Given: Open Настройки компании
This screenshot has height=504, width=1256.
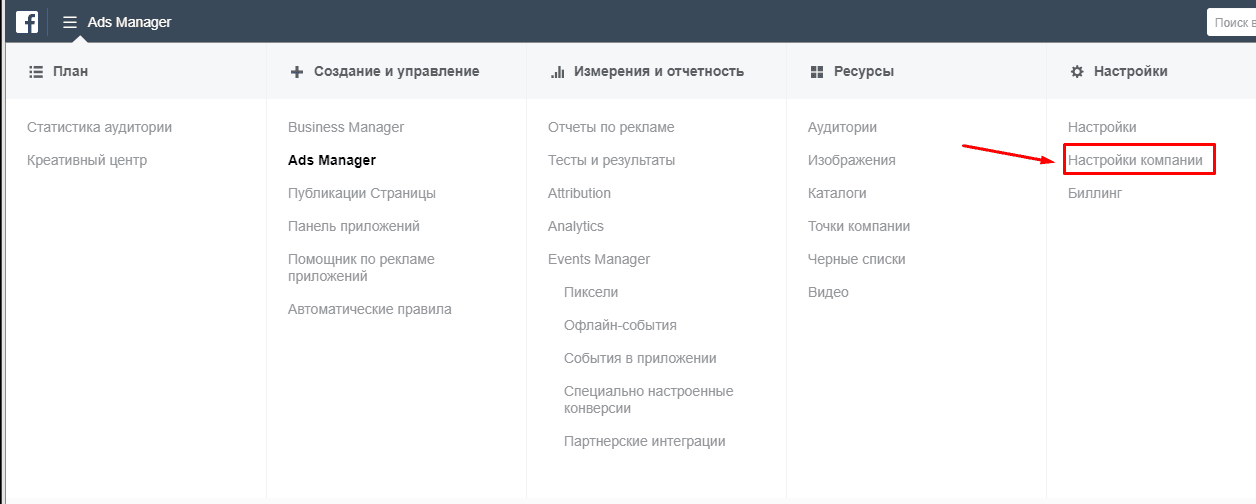Looking at the screenshot, I should pyautogui.click(x=1135, y=160).
